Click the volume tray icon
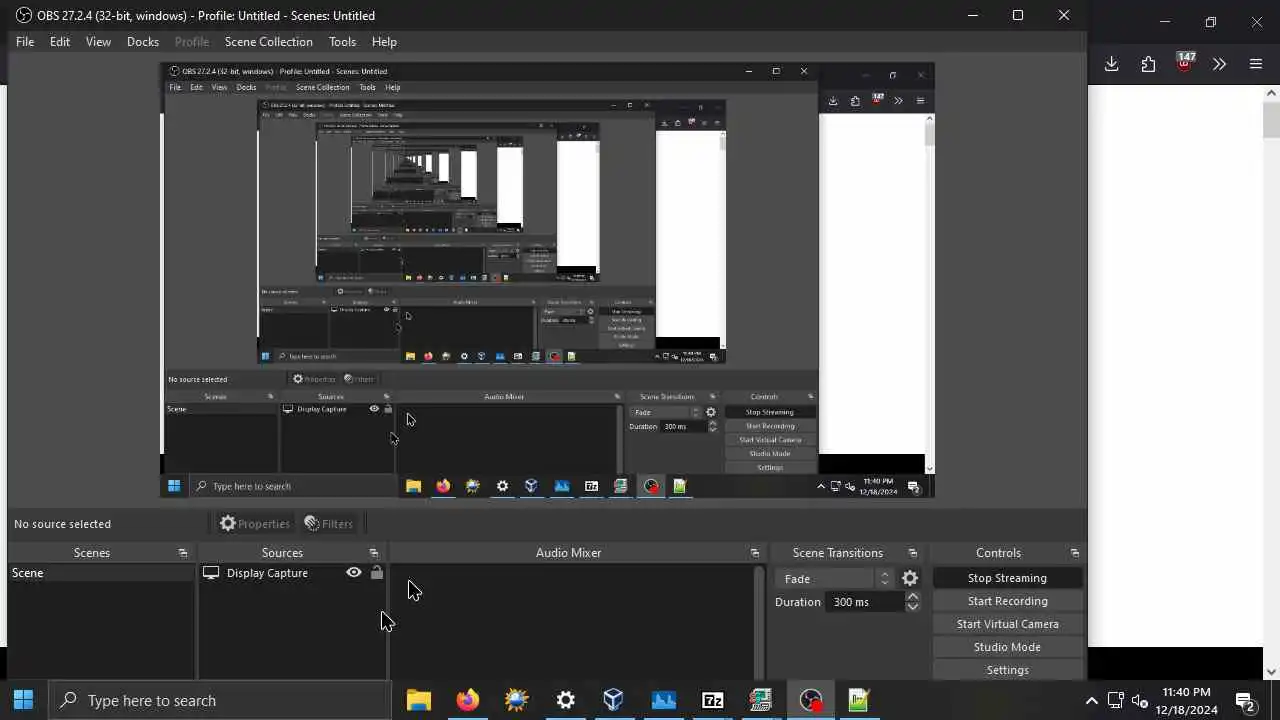The height and width of the screenshot is (720, 1280). point(1139,701)
